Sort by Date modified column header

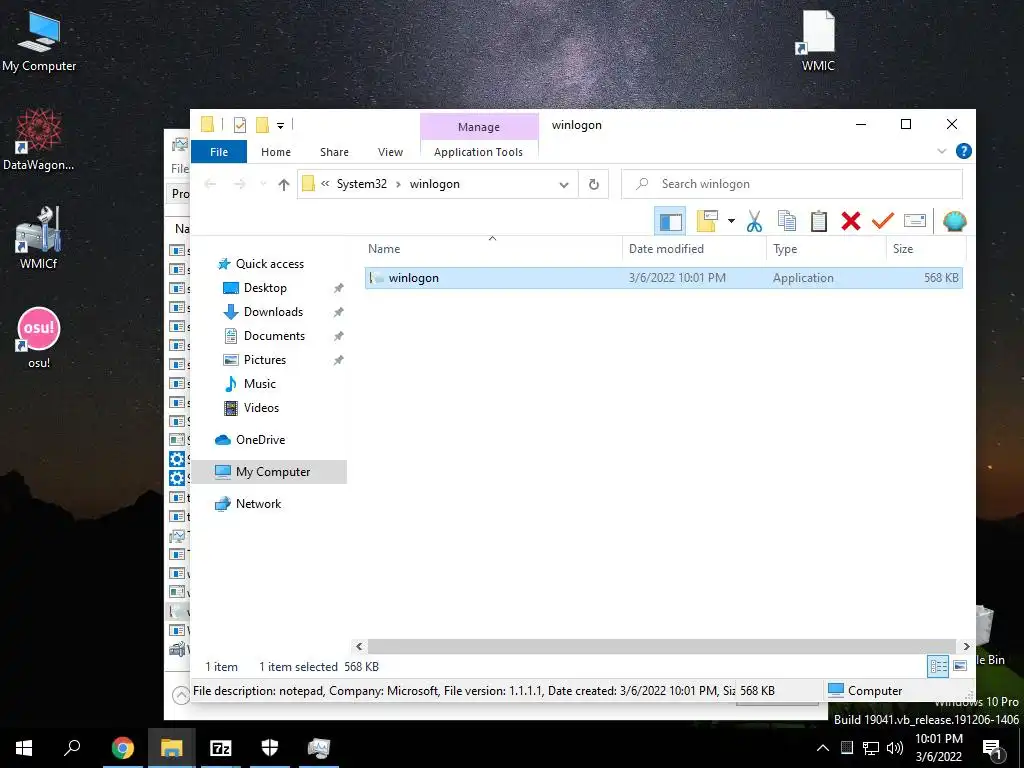click(x=666, y=249)
